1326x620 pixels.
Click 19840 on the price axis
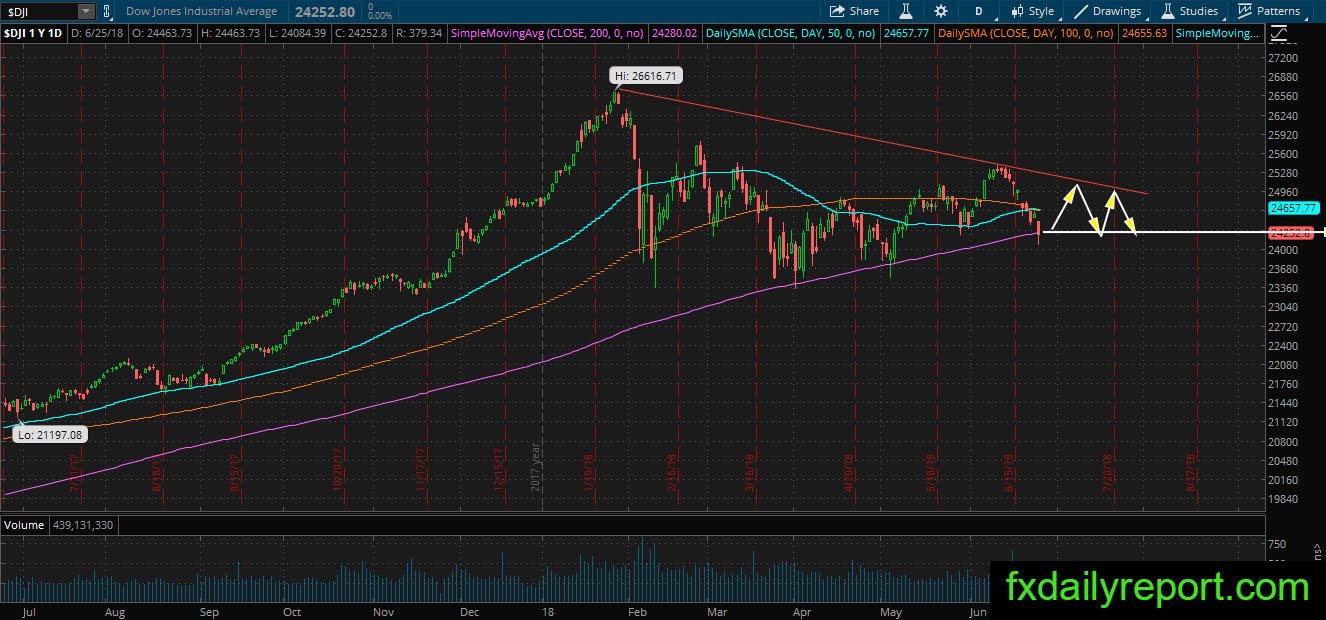1283,498
